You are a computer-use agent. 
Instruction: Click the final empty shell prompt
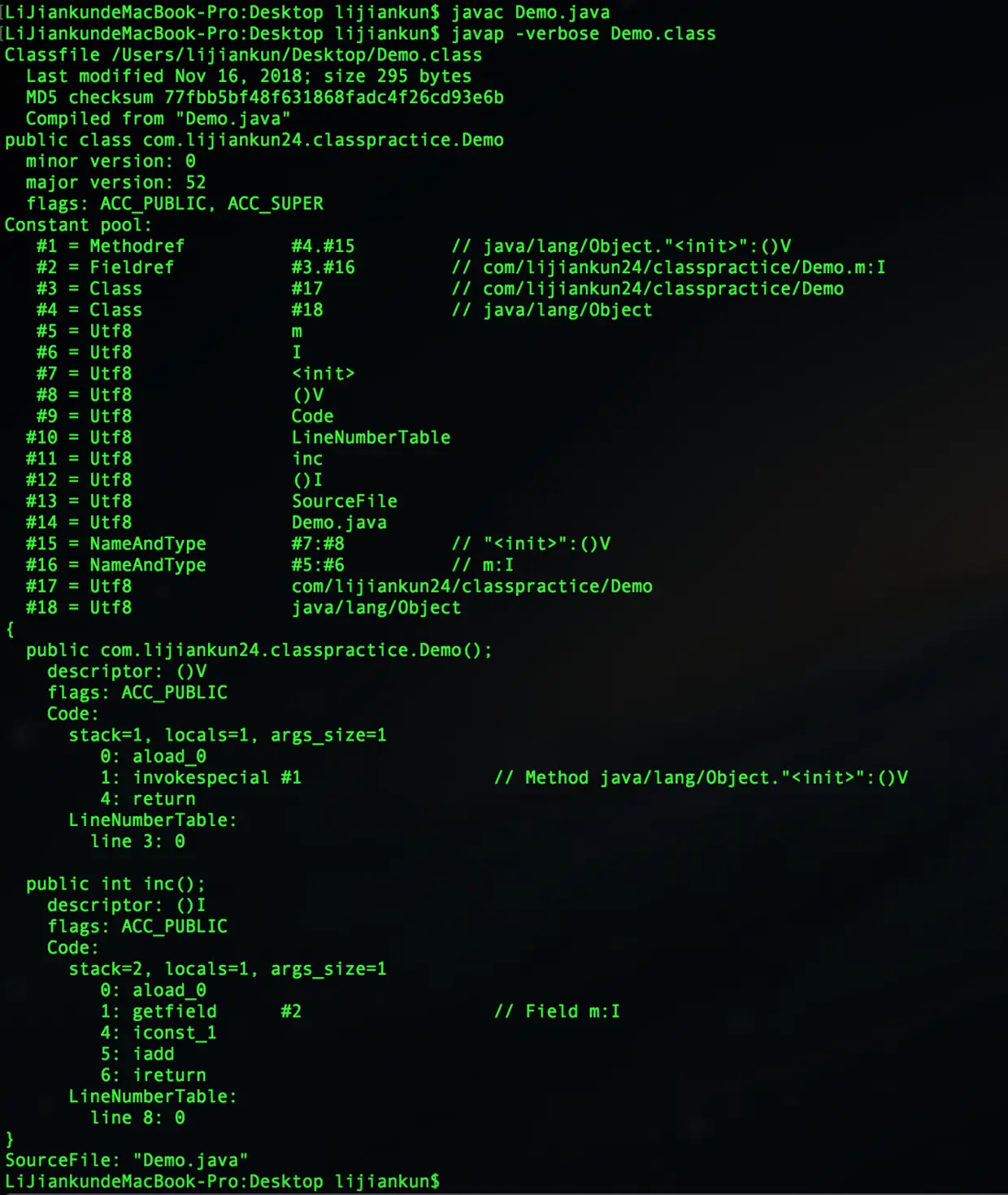222,1181
